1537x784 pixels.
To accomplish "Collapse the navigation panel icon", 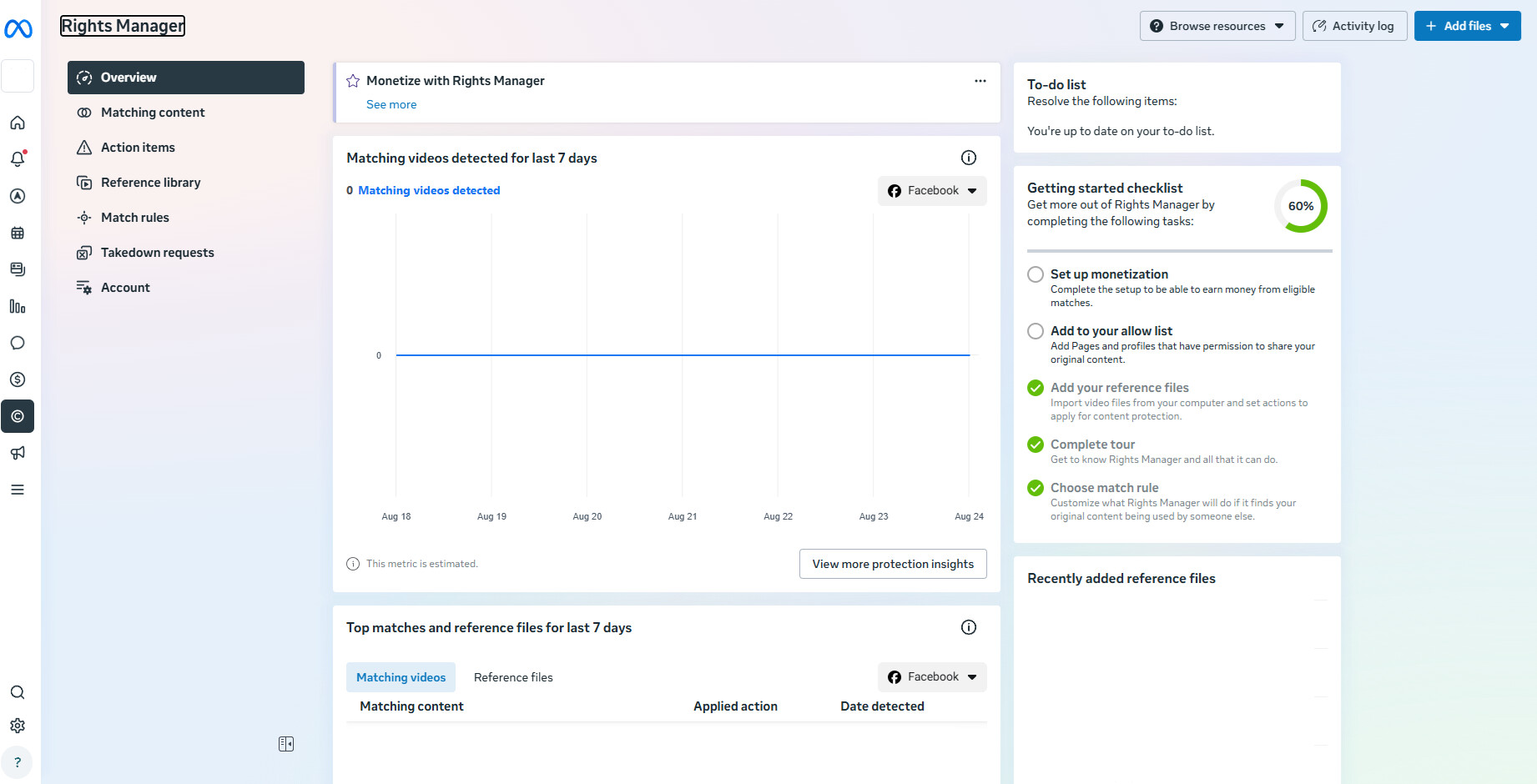I will (x=286, y=744).
